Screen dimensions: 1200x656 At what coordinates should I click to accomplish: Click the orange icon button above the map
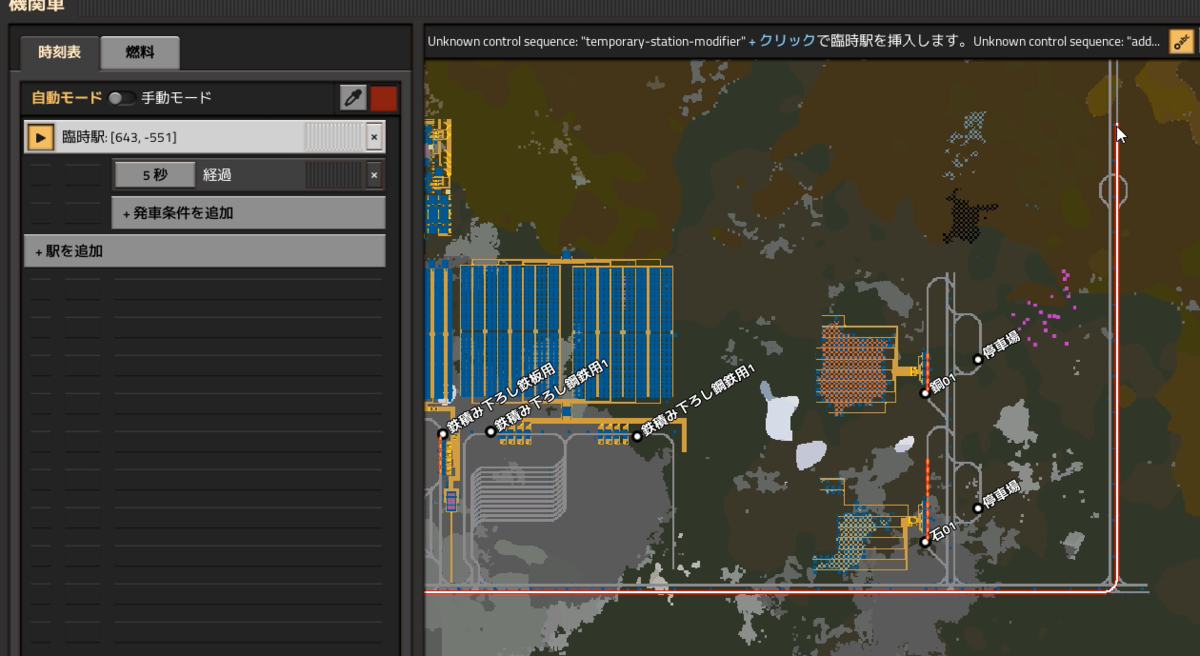(x=1181, y=42)
